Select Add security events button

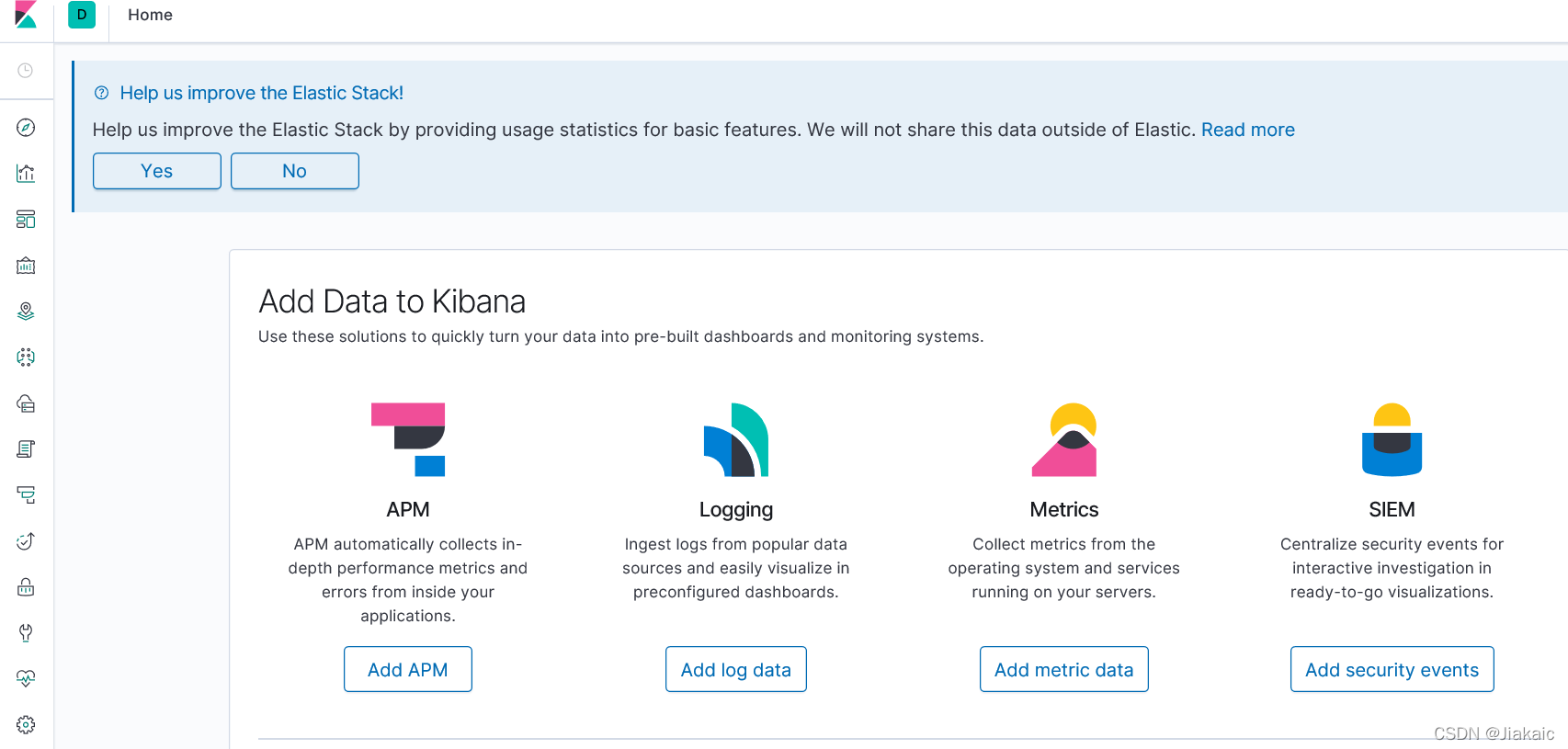pos(1392,669)
